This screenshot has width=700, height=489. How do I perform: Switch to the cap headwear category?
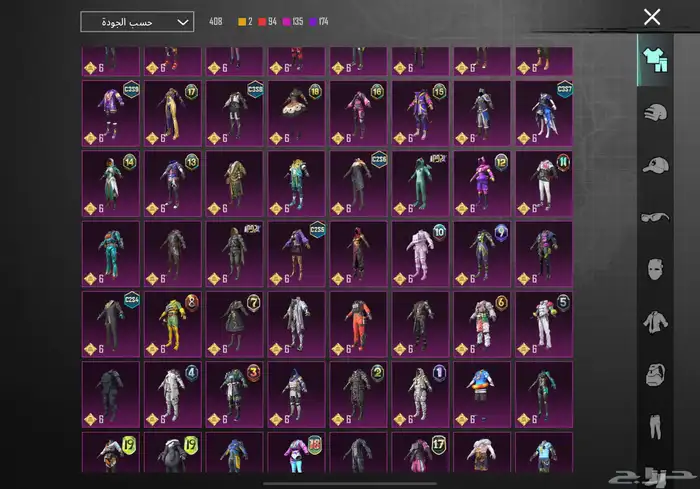coord(655,164)
